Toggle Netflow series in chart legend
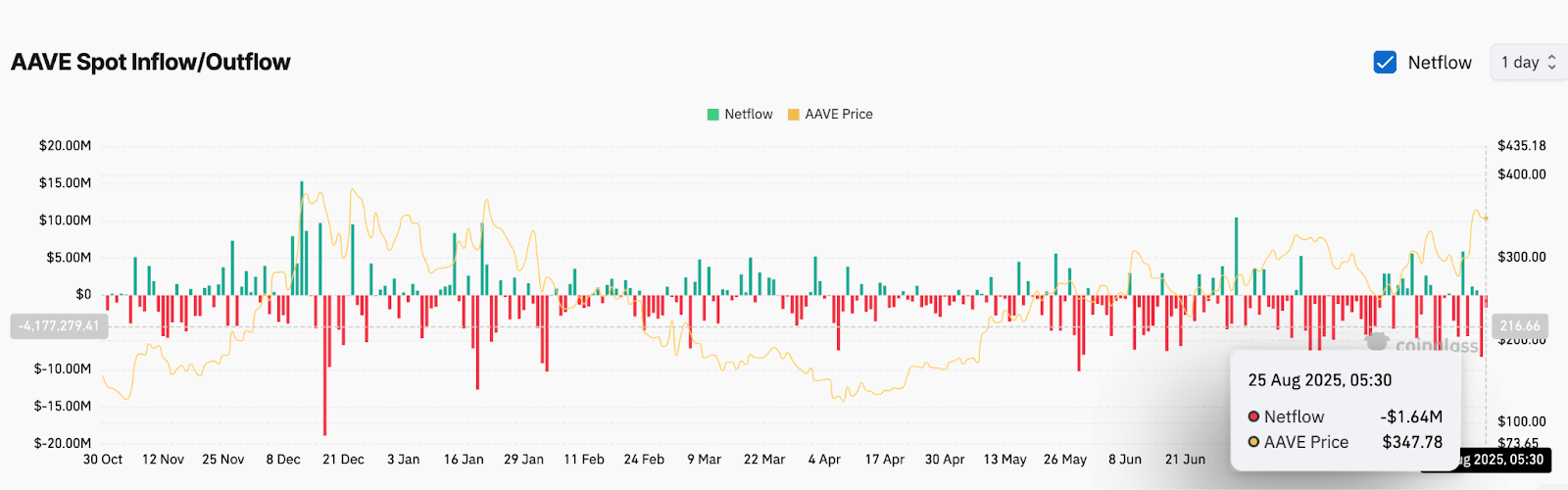 pos(740,115)
